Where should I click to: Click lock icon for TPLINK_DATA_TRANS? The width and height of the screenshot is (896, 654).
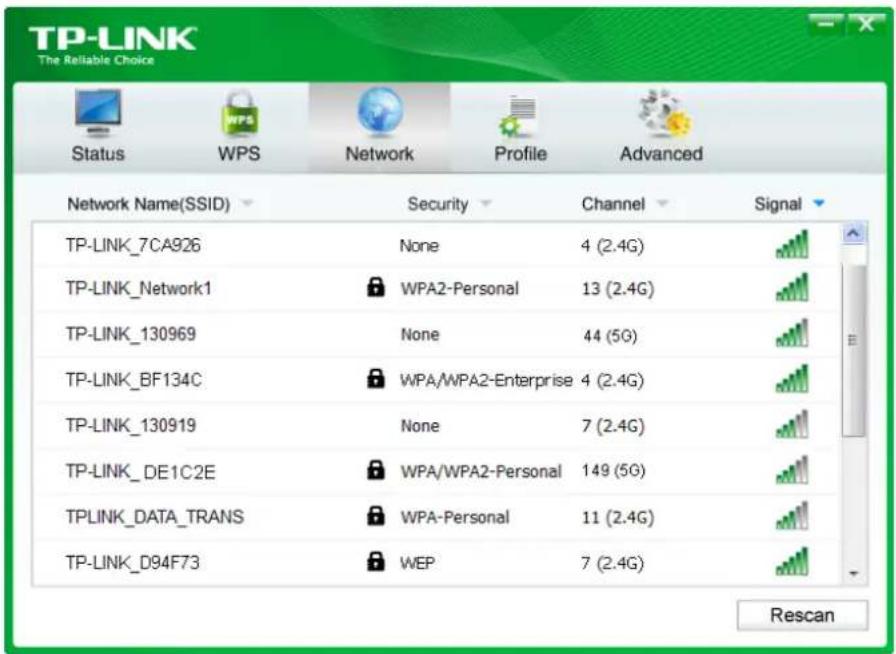[375, 515]
